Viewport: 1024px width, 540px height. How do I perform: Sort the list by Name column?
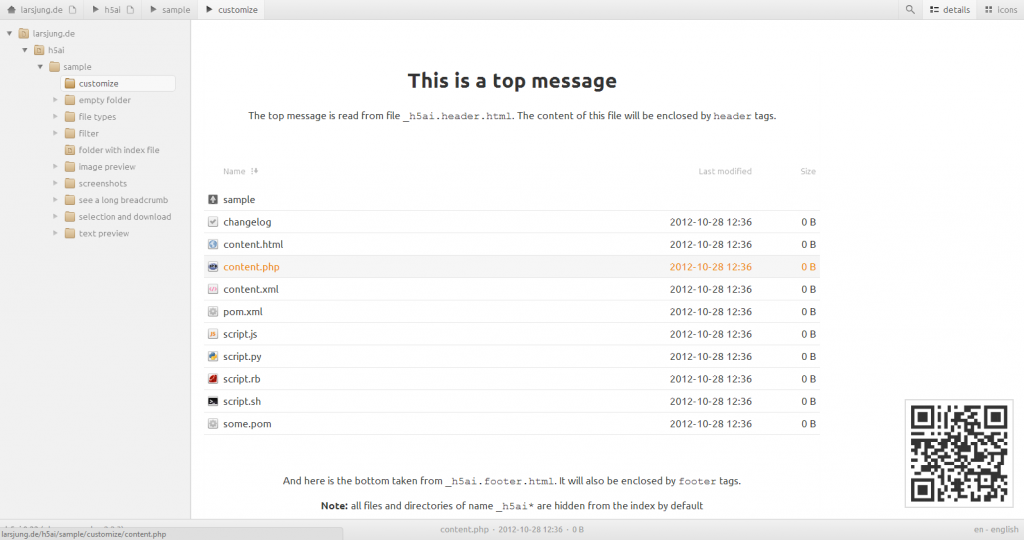click(235, 172)
